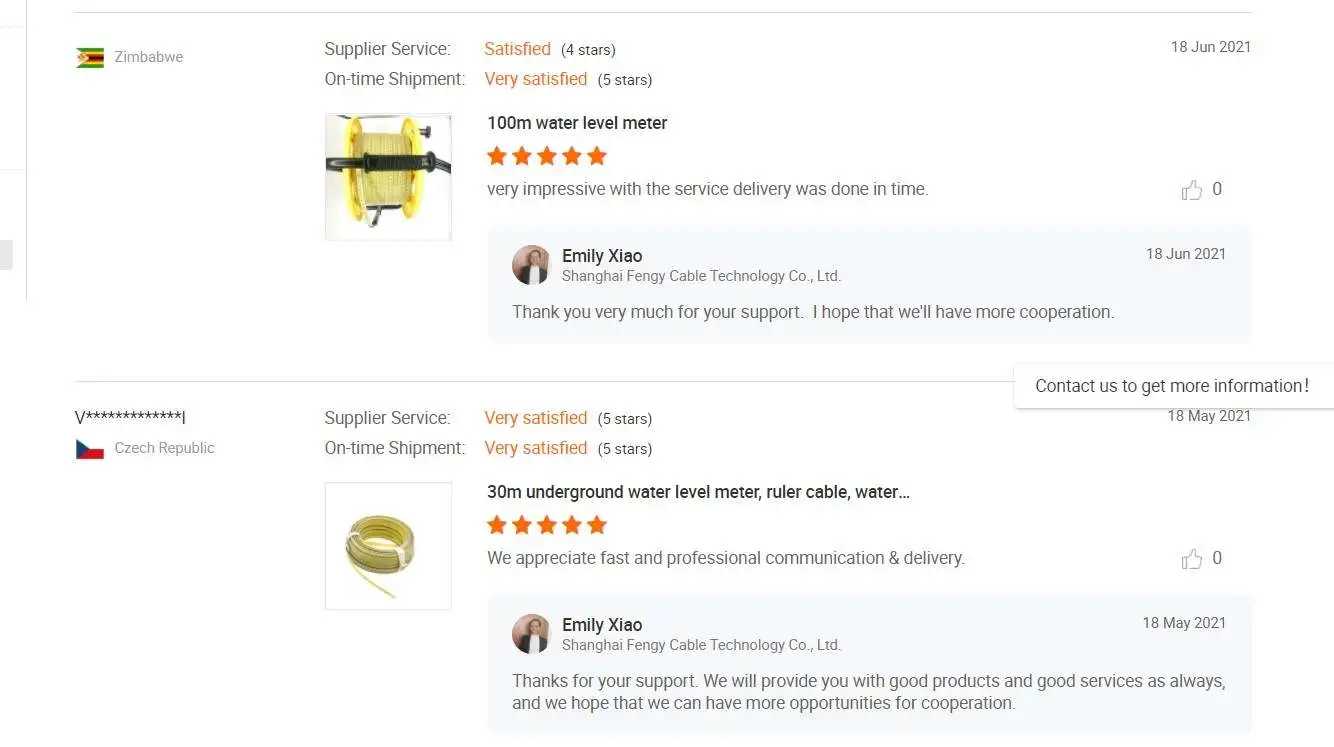This screenshot has width=1334, height=747.
Task: Click thumbs-up icon on Zimbabwe review
Action: [x=1191, y=190]
